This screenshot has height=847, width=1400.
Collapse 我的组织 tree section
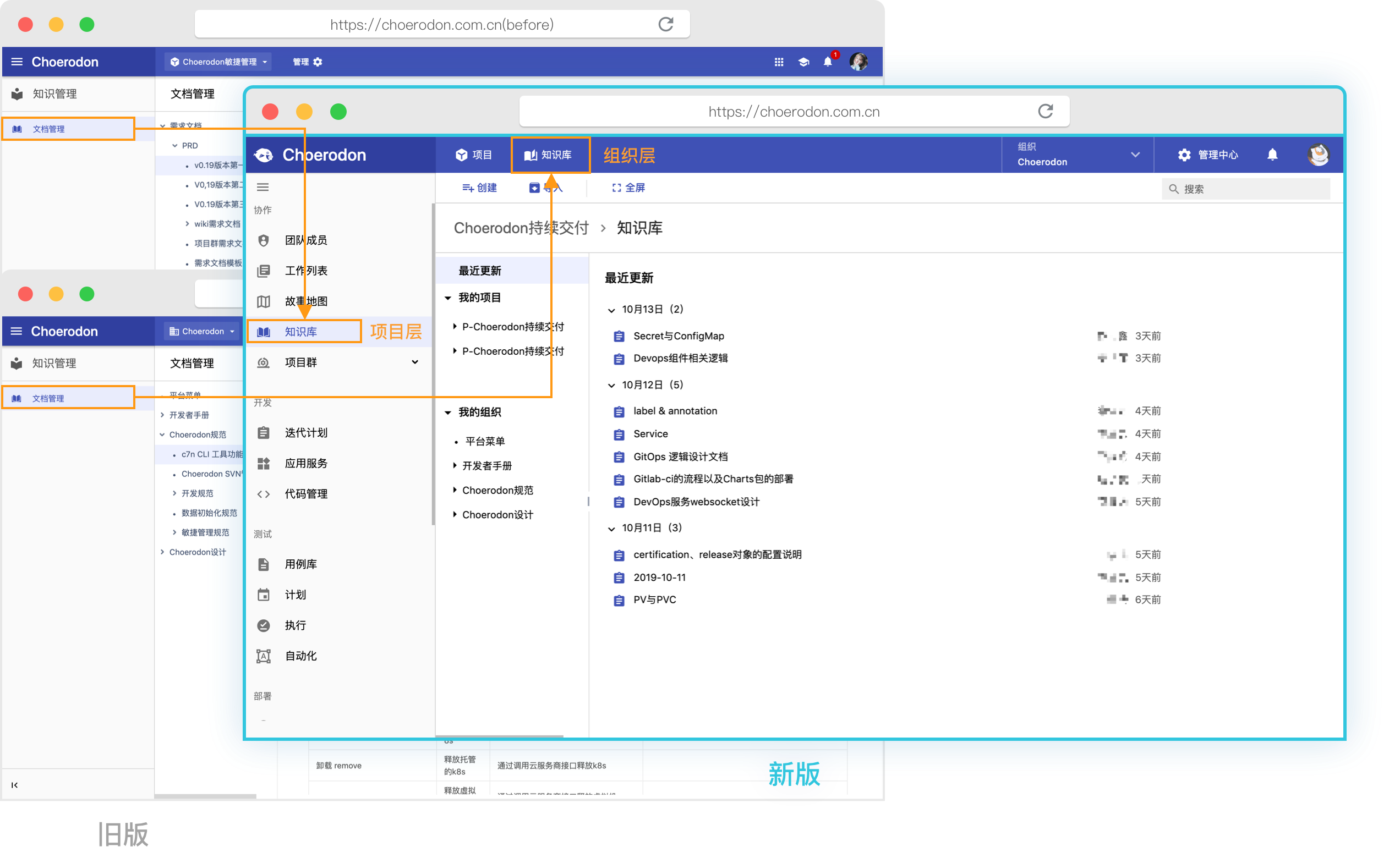[x=448, y=412]
